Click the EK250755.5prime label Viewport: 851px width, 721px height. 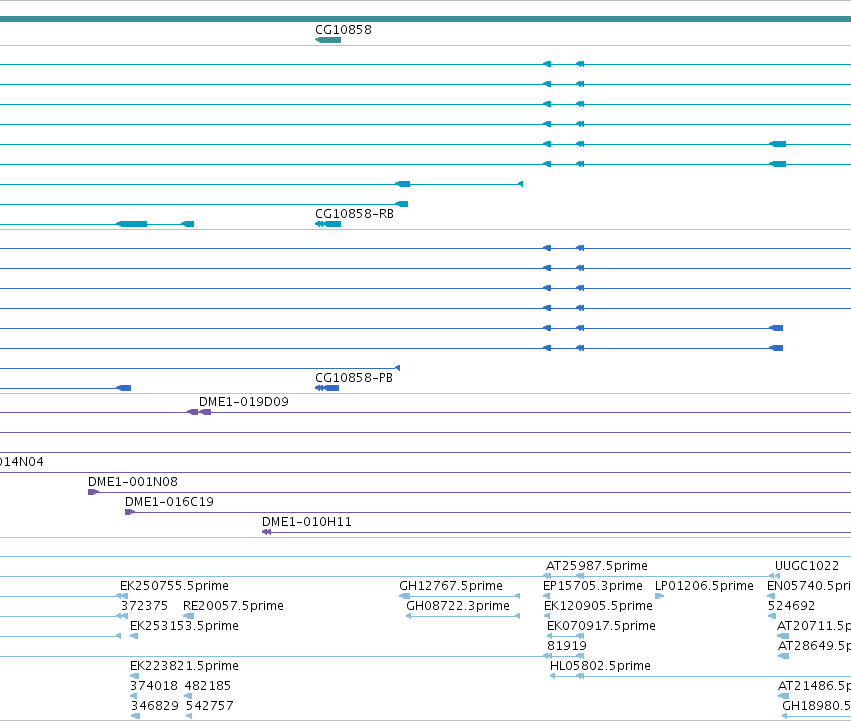[x=174, y=586]
